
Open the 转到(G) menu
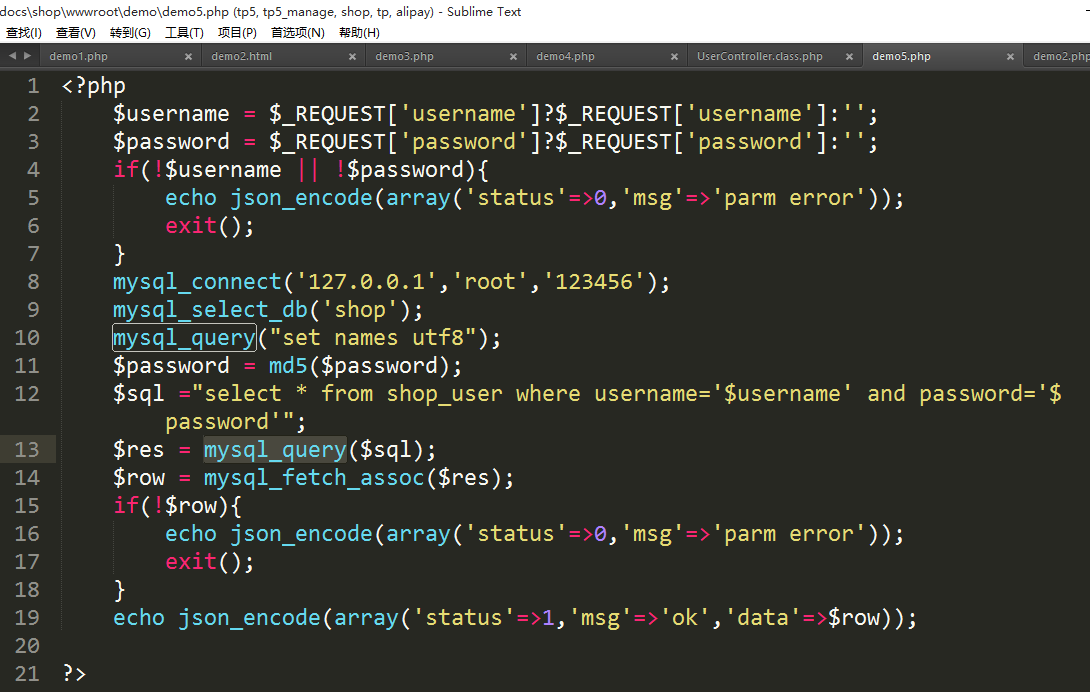pyautogui.click(x=130, y=33)
